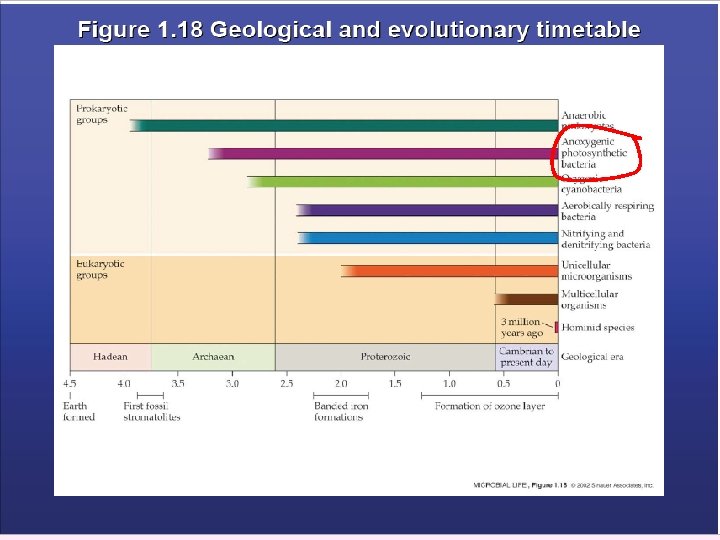Screen dimensions: 720x540
Task: Click the red-circled 'Anoxygenic photosynthetic bacteria' label
Action: click(x=594, y=153)
